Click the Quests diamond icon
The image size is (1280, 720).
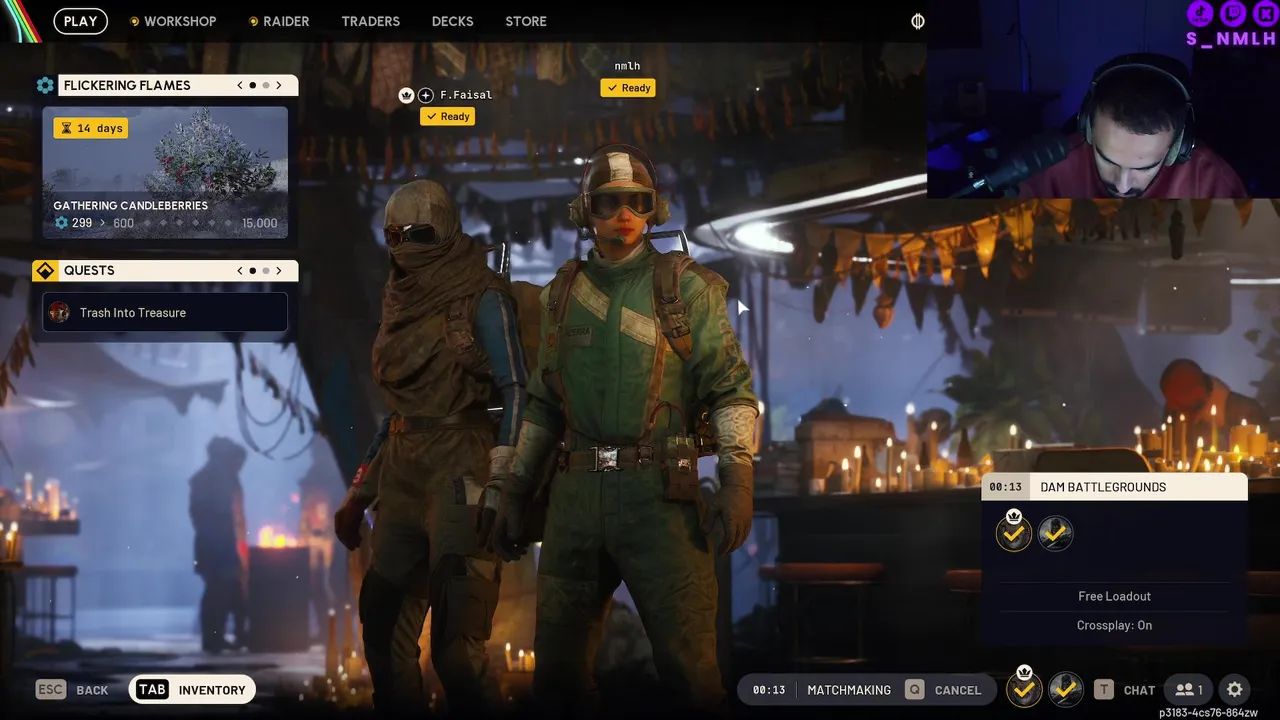(x=45, y=271)
